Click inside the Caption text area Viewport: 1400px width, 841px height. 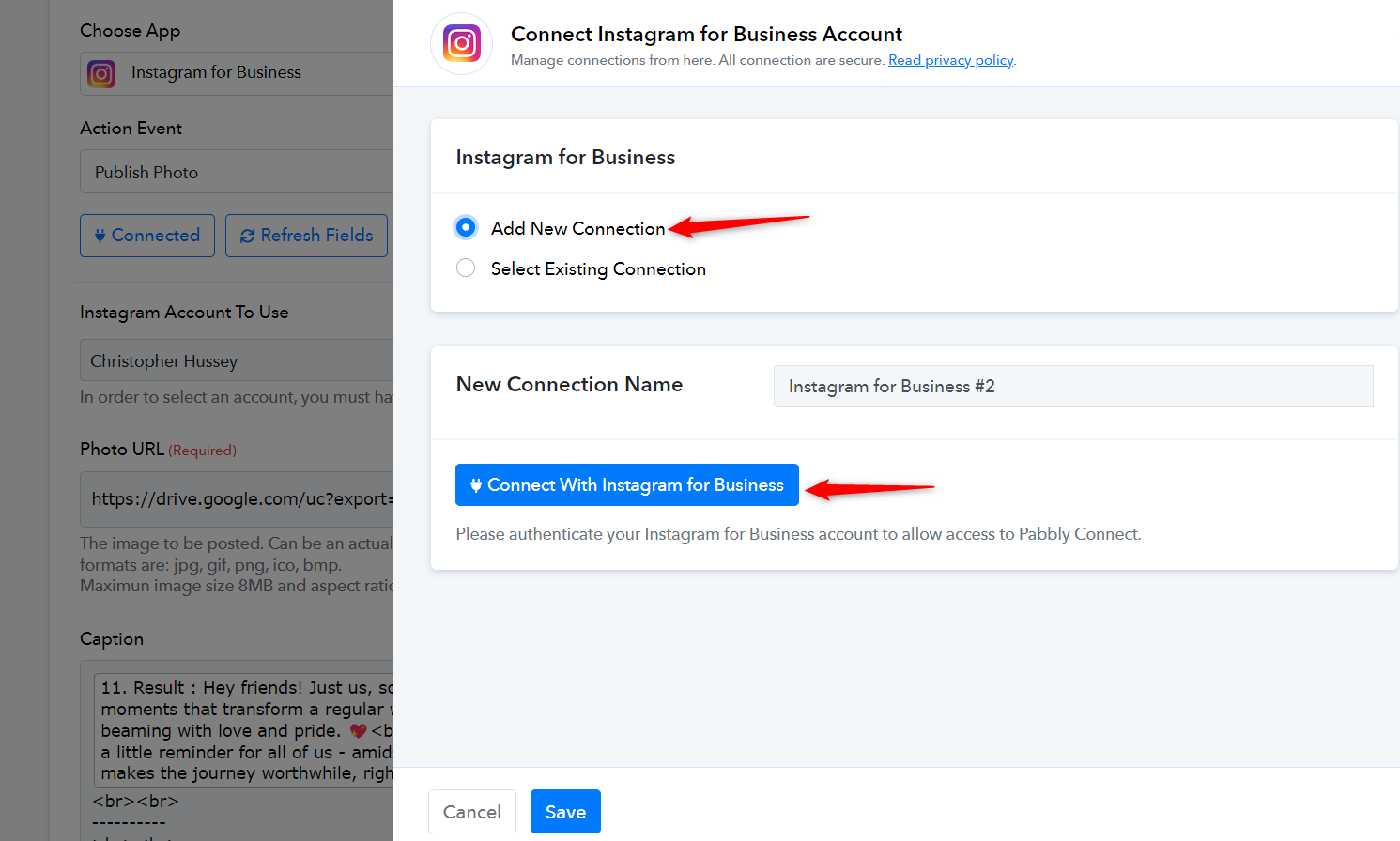click(x=244, y=729)
